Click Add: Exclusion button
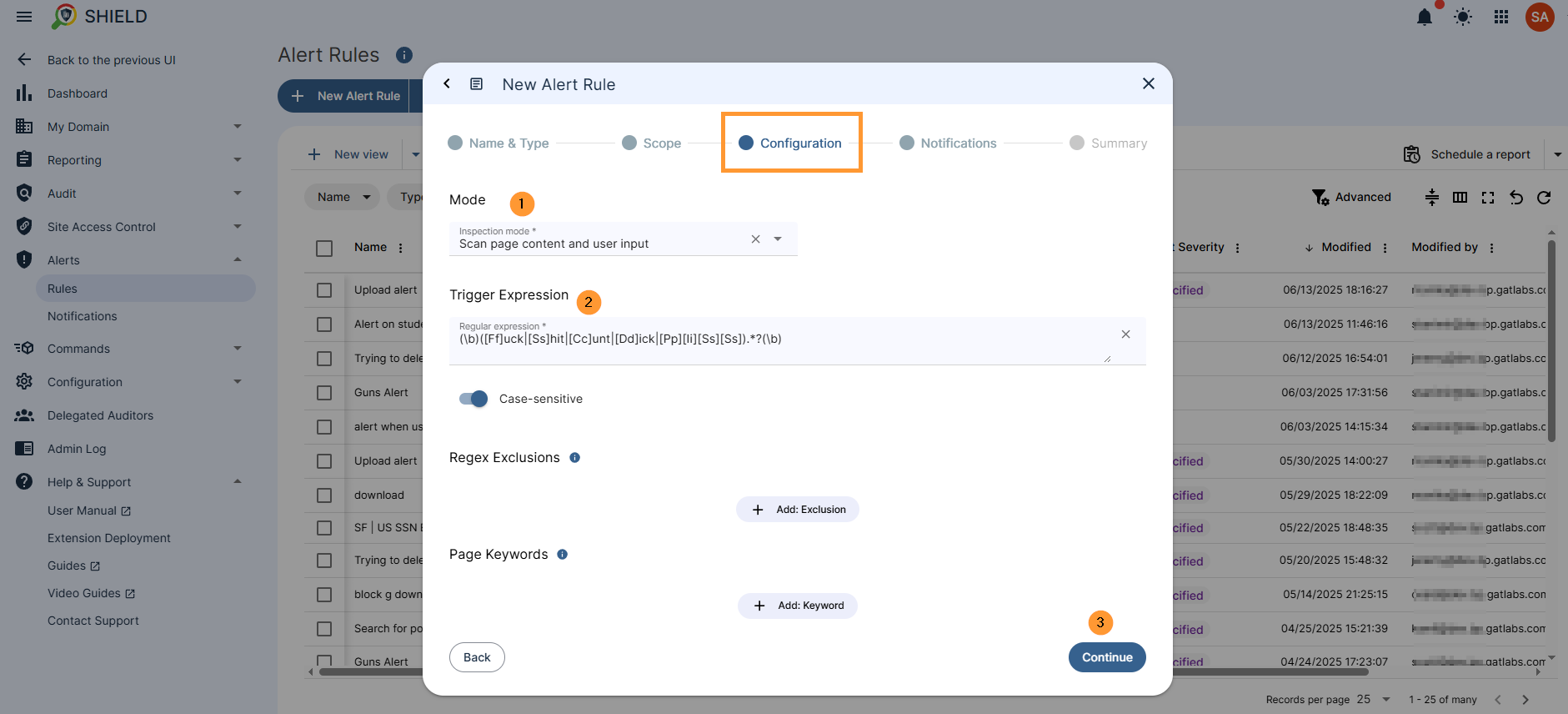The height and width of the screenshot is (714, 1568). (798, 510)
